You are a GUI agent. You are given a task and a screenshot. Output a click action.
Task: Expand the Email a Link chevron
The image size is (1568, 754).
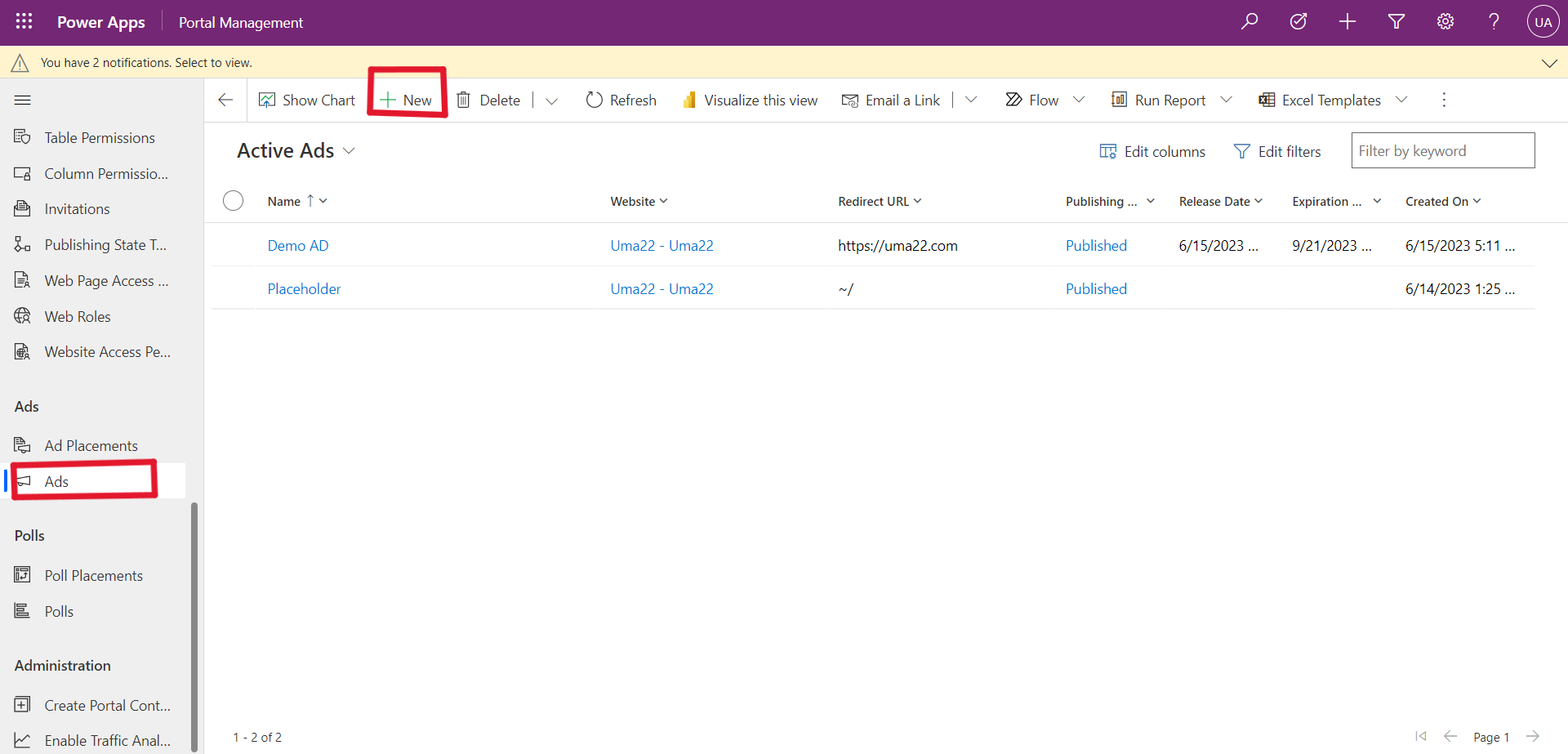point(971,100)
